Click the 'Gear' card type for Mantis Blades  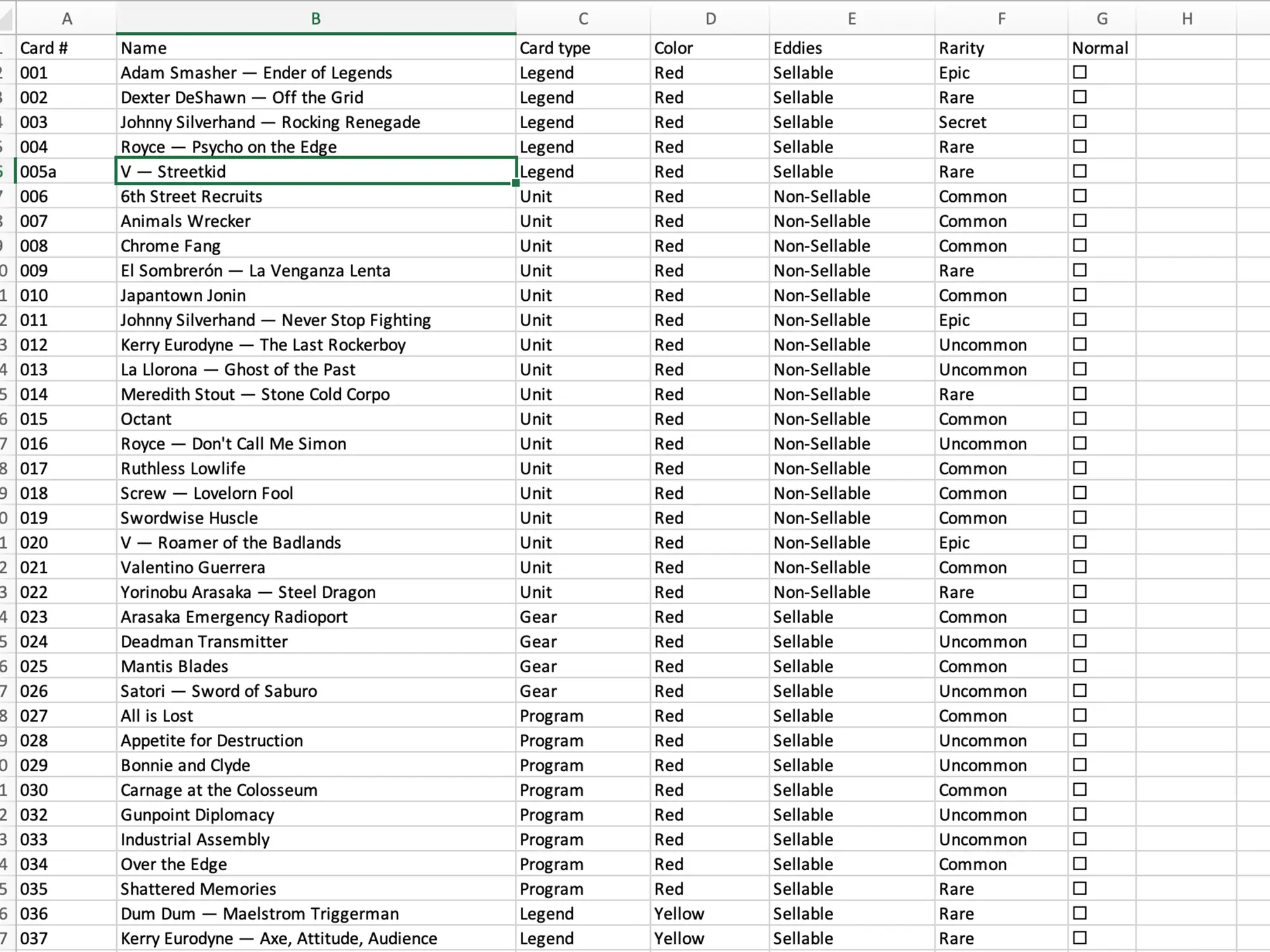(583, 666)
